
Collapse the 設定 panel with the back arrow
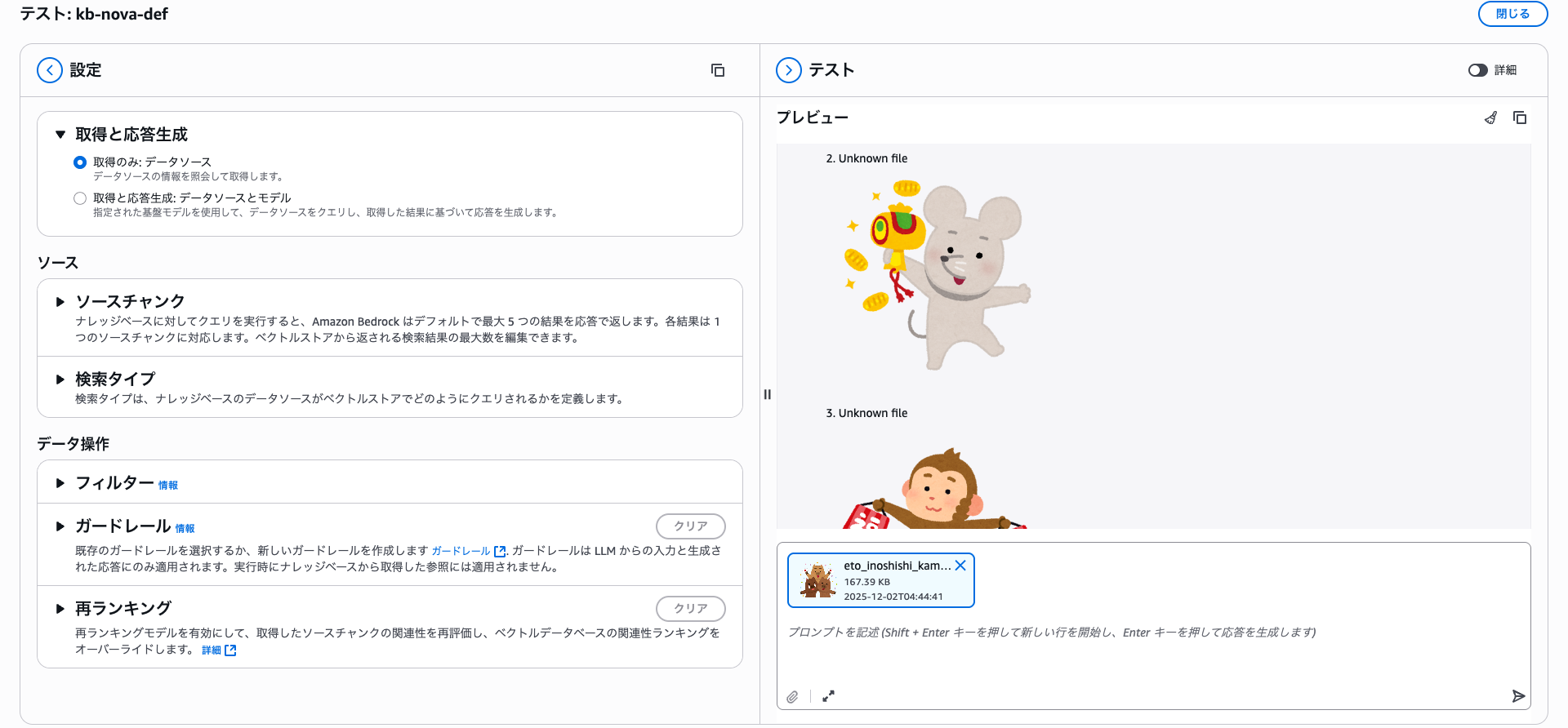[50, 70]
